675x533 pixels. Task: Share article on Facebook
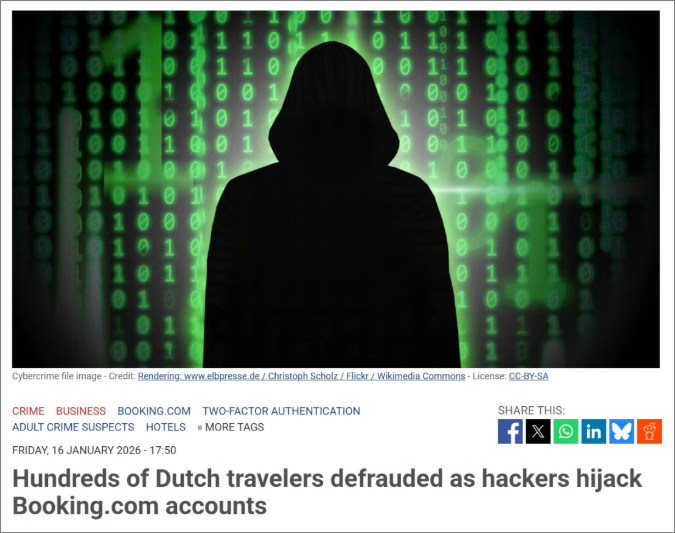coord(510,431)
